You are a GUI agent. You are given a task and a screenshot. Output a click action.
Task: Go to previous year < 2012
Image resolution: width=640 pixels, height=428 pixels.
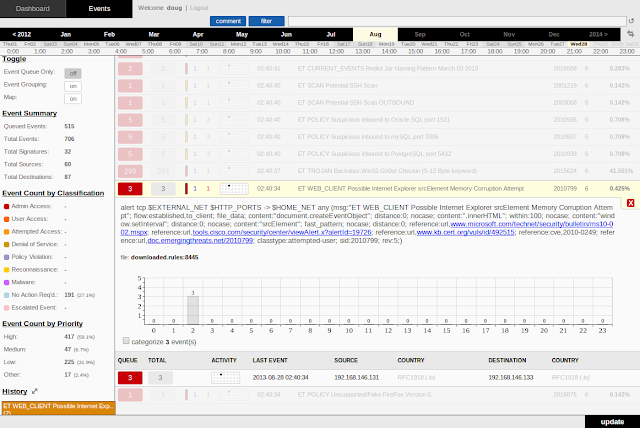[x=22, y=34]
